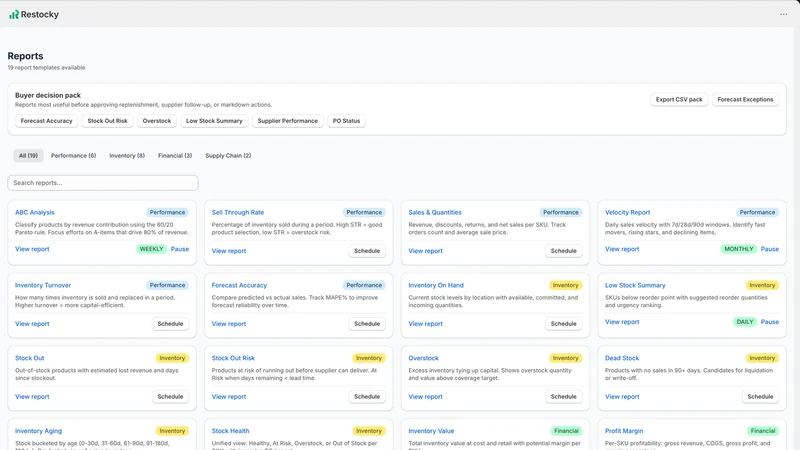View report for Dead Stock
This screenshot has width=800, height=450.
coord(622,397)
